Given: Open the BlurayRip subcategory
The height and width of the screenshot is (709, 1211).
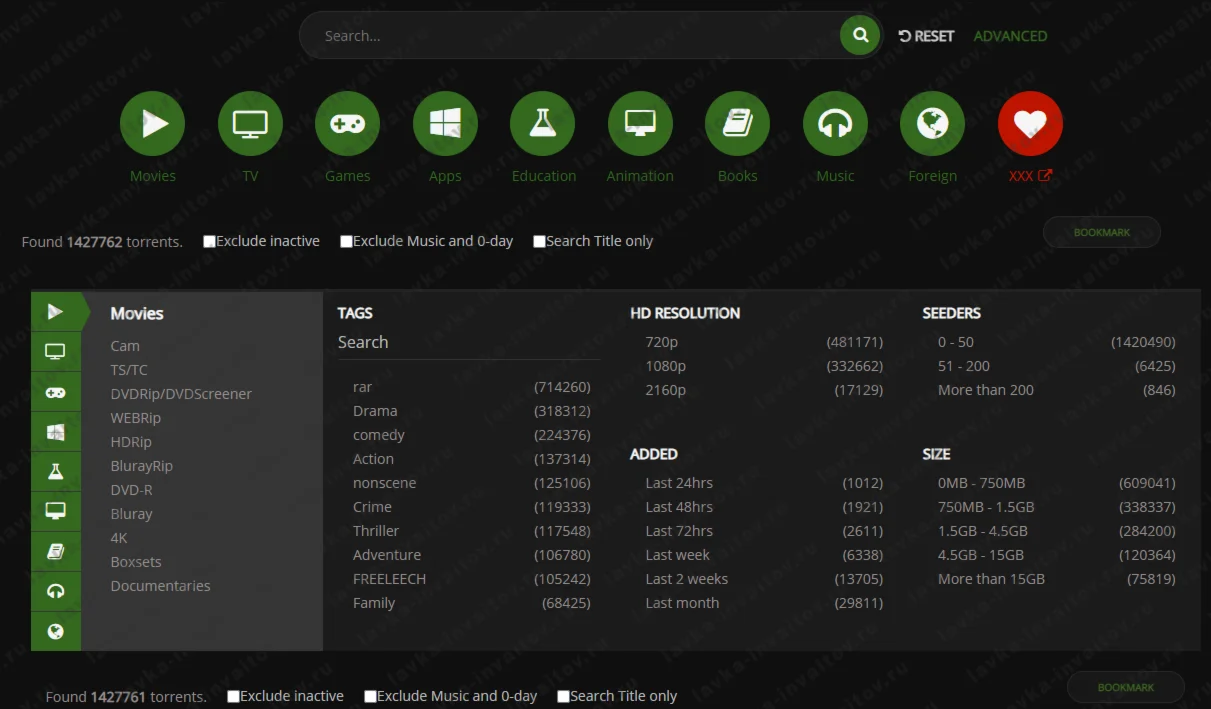Looking at the screenshot, I should click(142, 466).
